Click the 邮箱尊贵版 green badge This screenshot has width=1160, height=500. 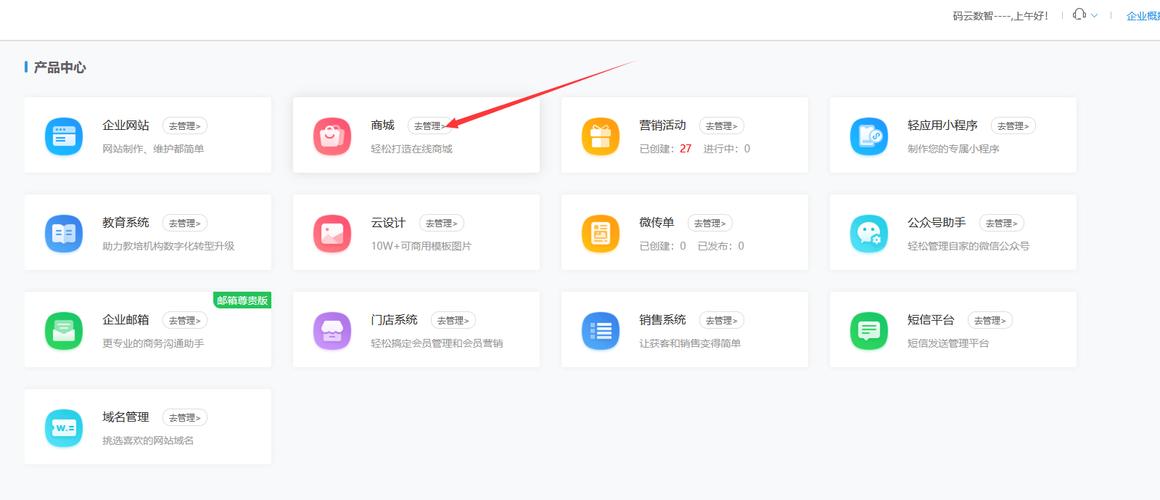pyautogui.click(x=242, y=300)
